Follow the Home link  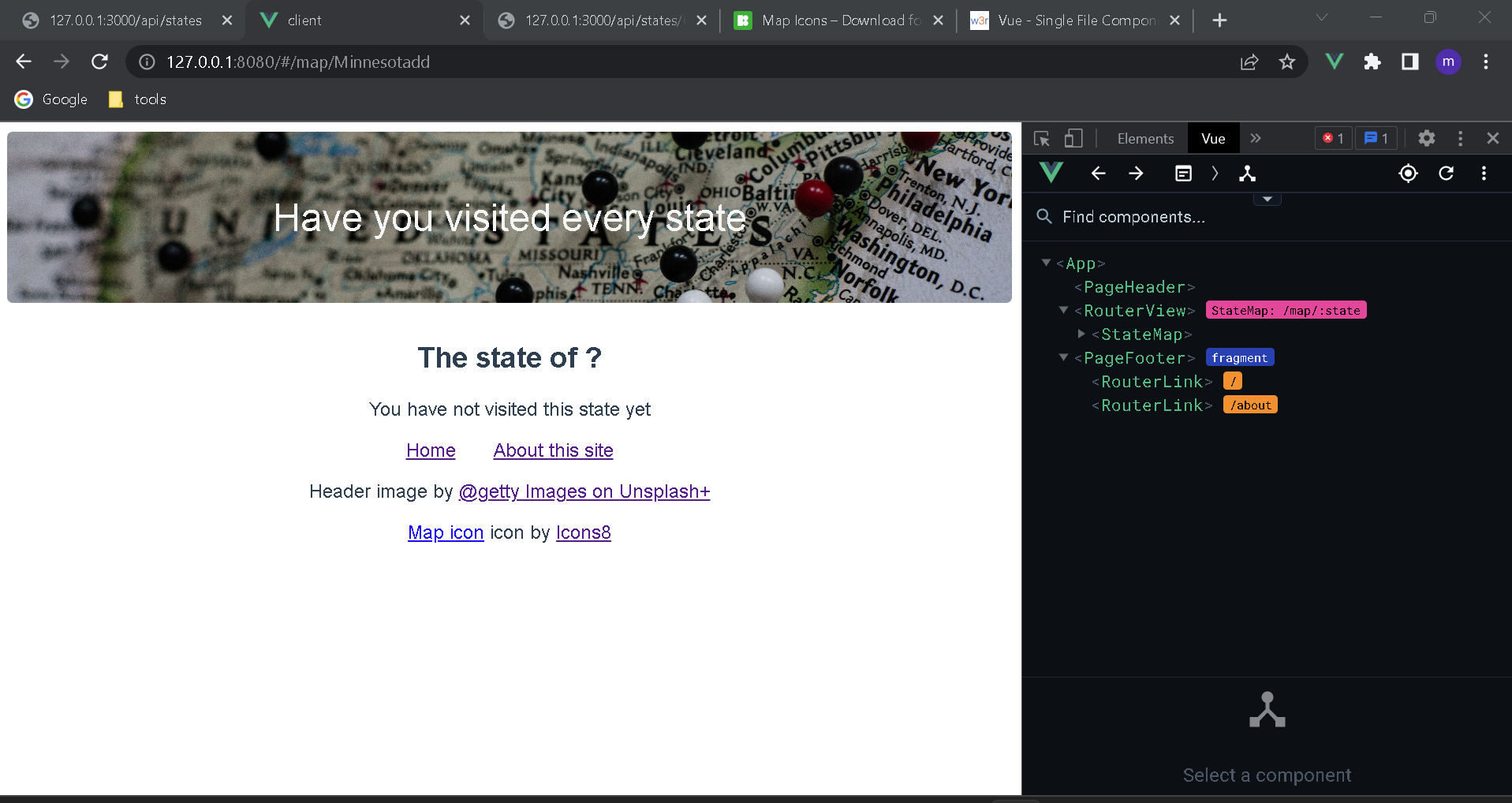pos(431,450)
